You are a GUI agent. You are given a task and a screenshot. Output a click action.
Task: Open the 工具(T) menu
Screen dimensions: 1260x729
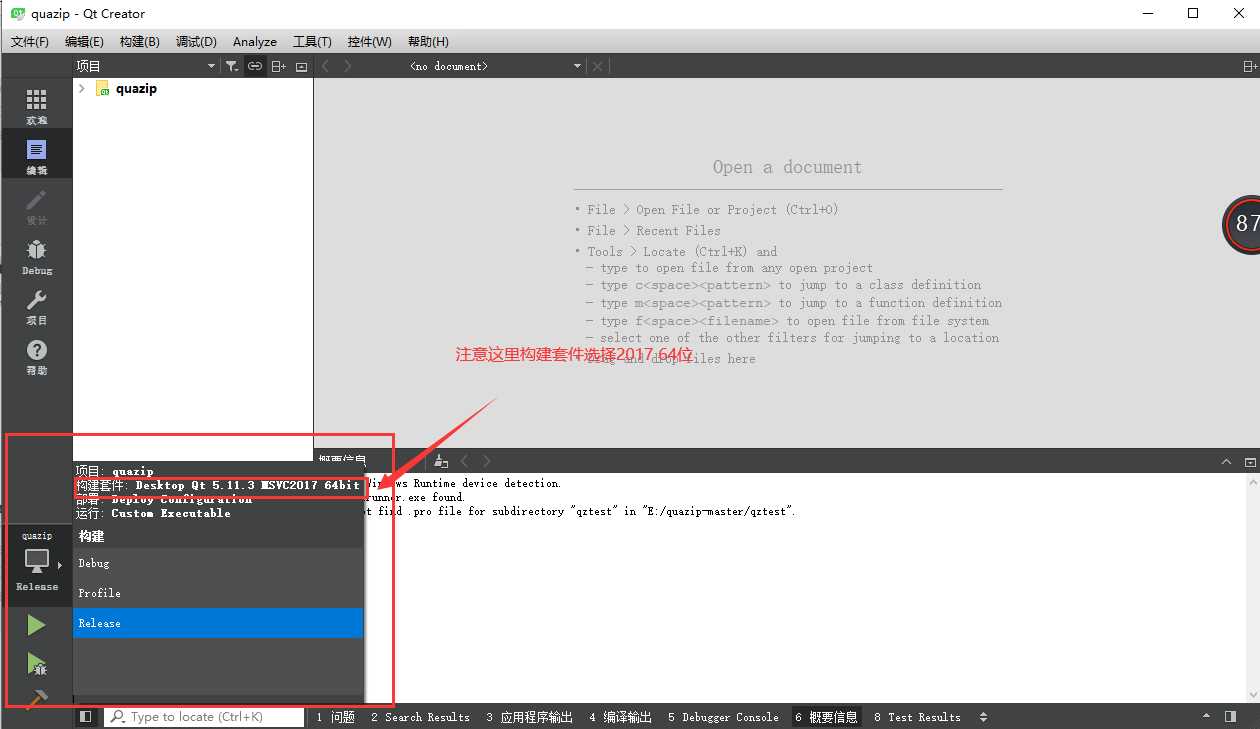[x=312, y=41]
